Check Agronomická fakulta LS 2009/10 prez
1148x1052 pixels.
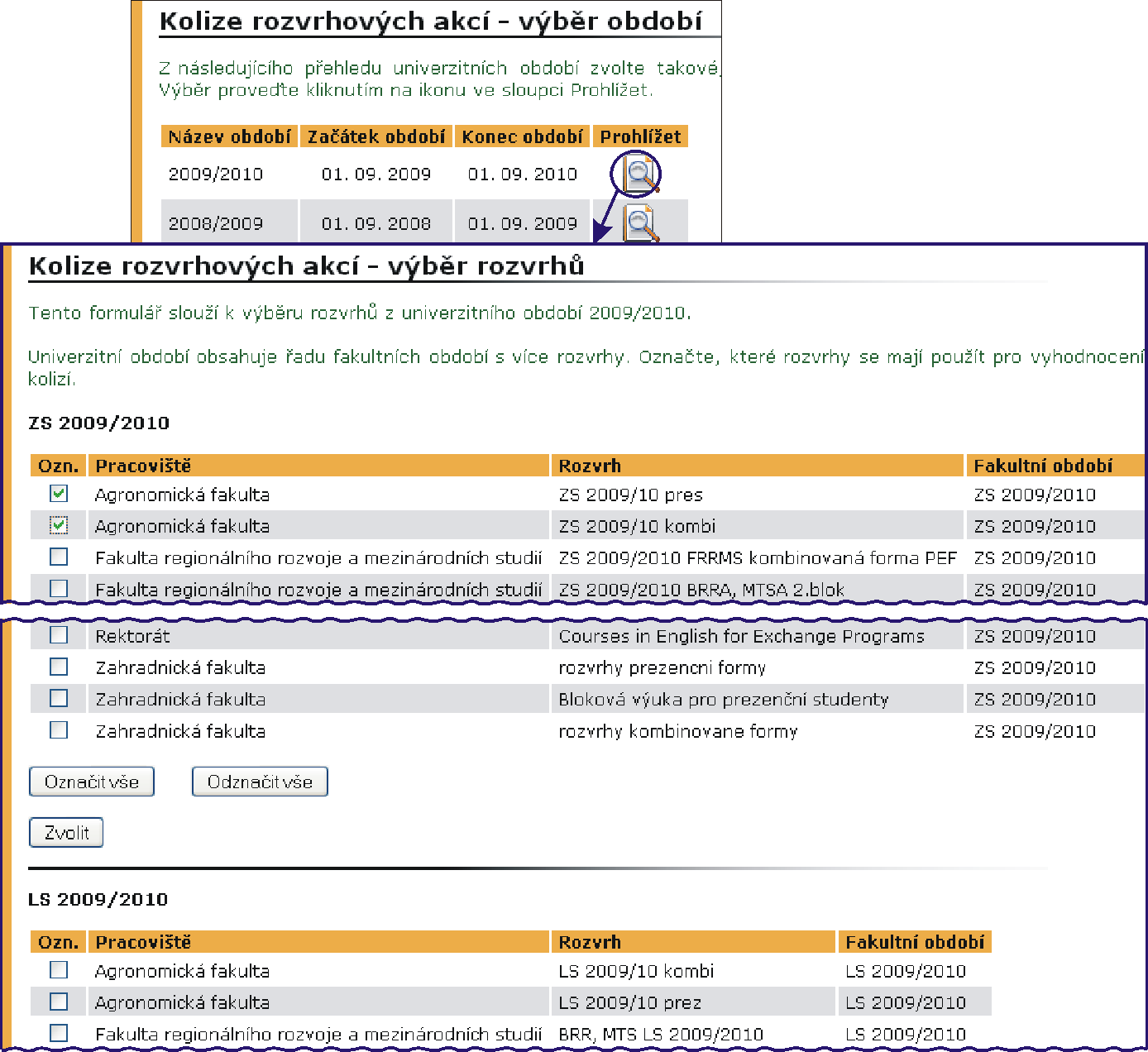coord(59,1002)
